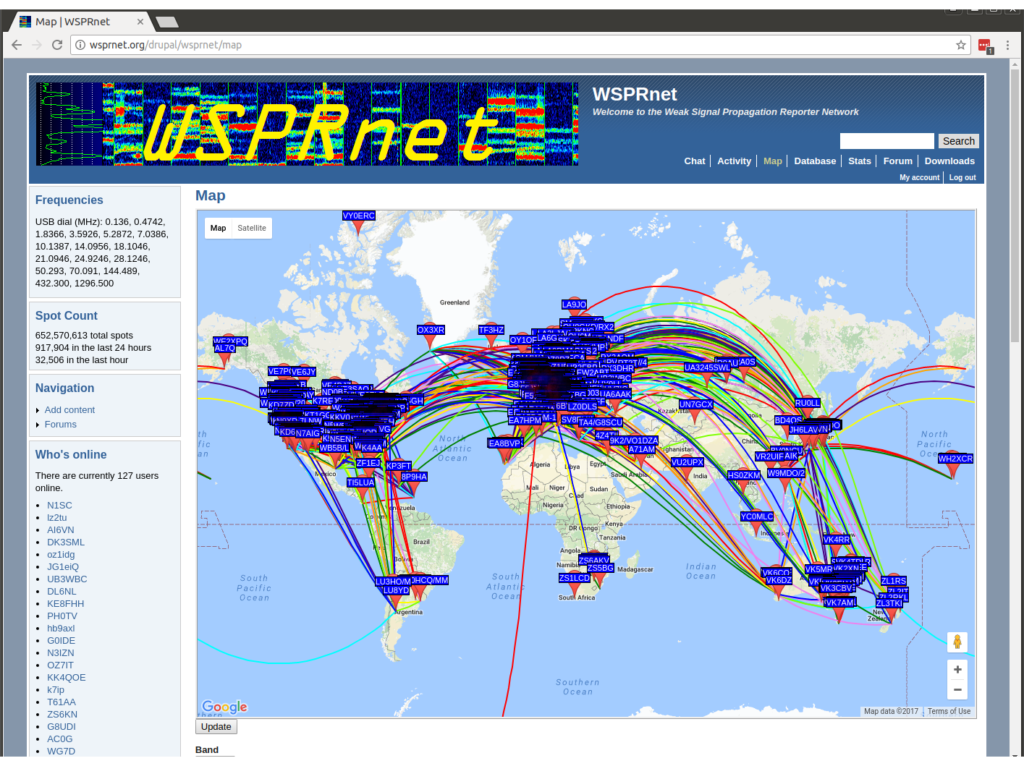Switch map to Map view
Image resolution: width=1024 pixels, height=766 pixels.
[x=218, y=228]
